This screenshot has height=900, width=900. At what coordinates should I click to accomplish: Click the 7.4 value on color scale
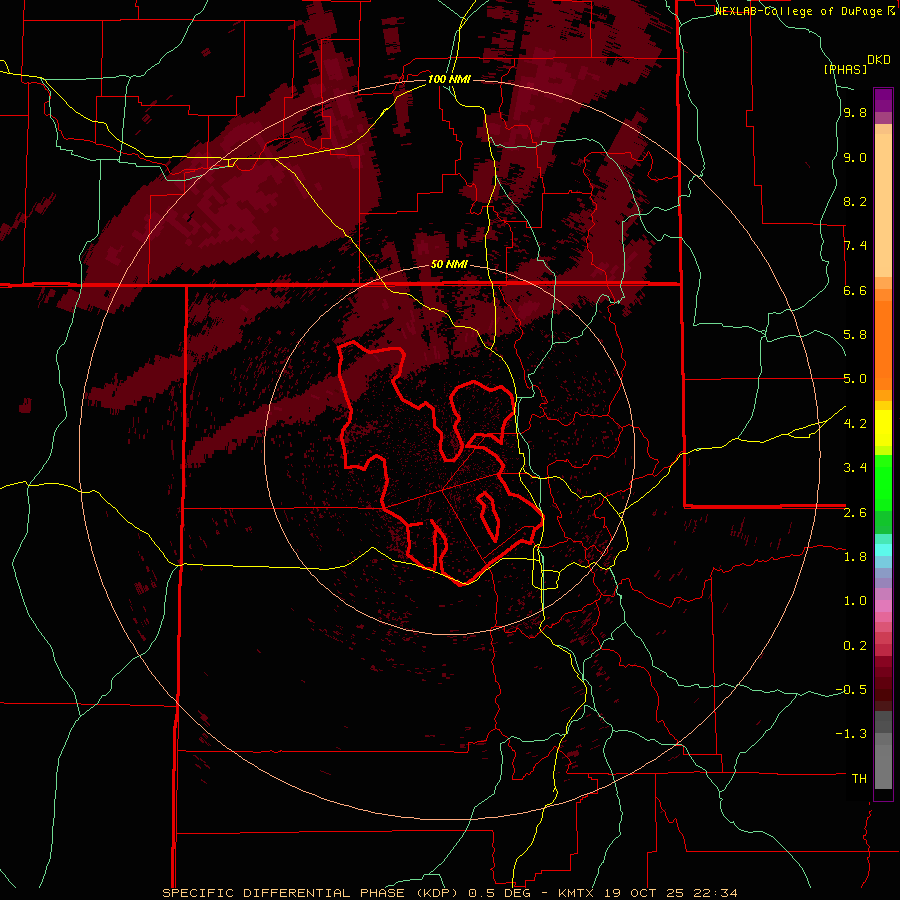coord(855,246)
